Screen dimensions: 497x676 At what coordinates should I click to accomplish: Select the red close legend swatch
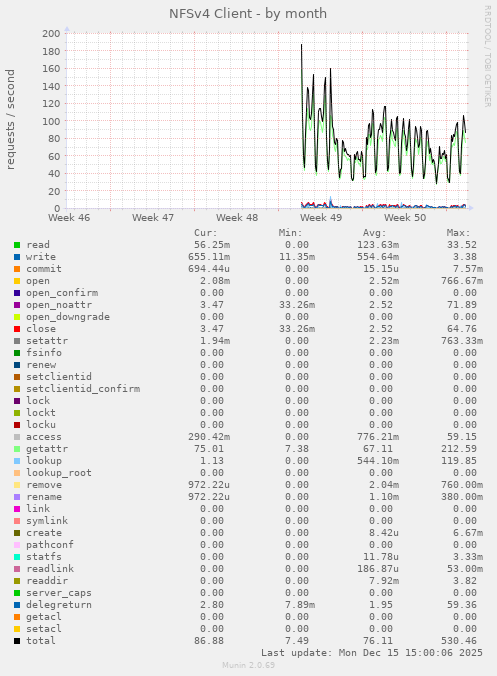17,329
